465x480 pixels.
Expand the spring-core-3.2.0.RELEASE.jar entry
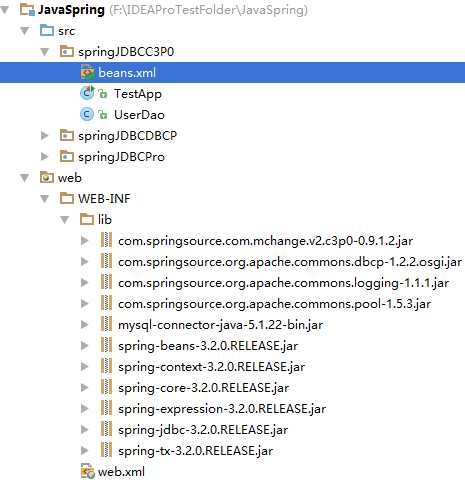coord(85,387)
